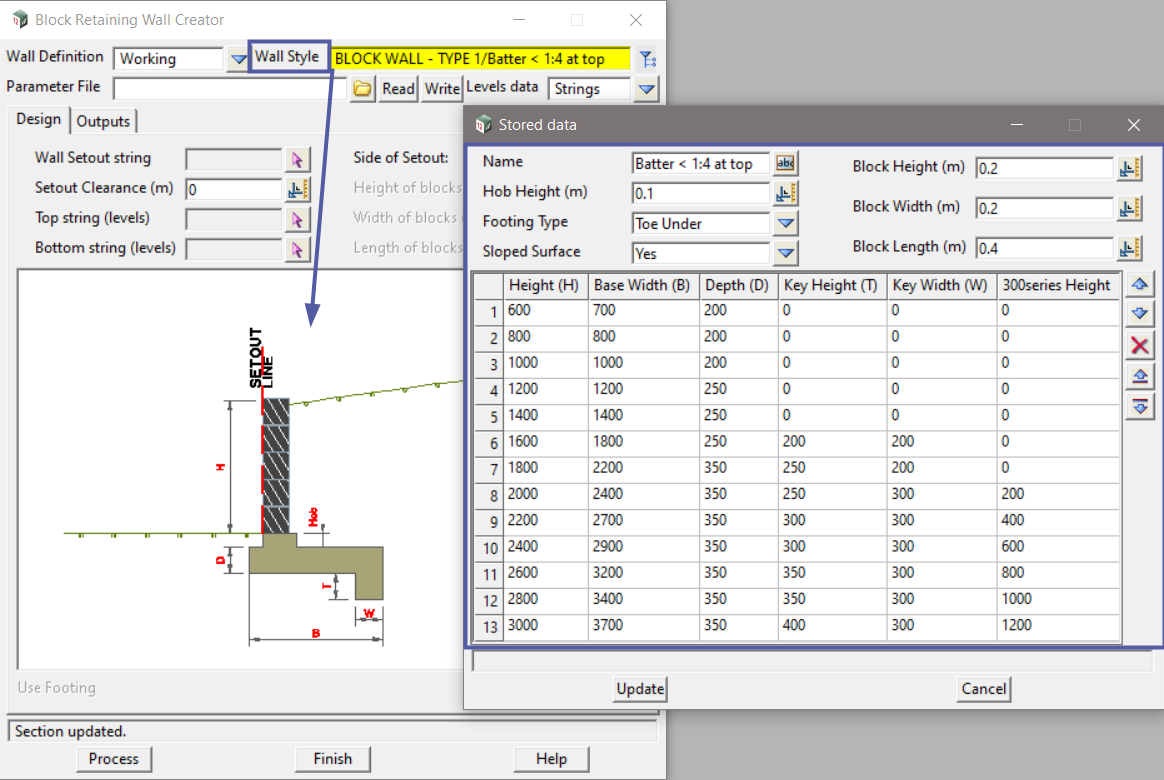The image size is (1164, 780).
Task: Move table row up with arrow icon
Action: (x=1139, y=285)
